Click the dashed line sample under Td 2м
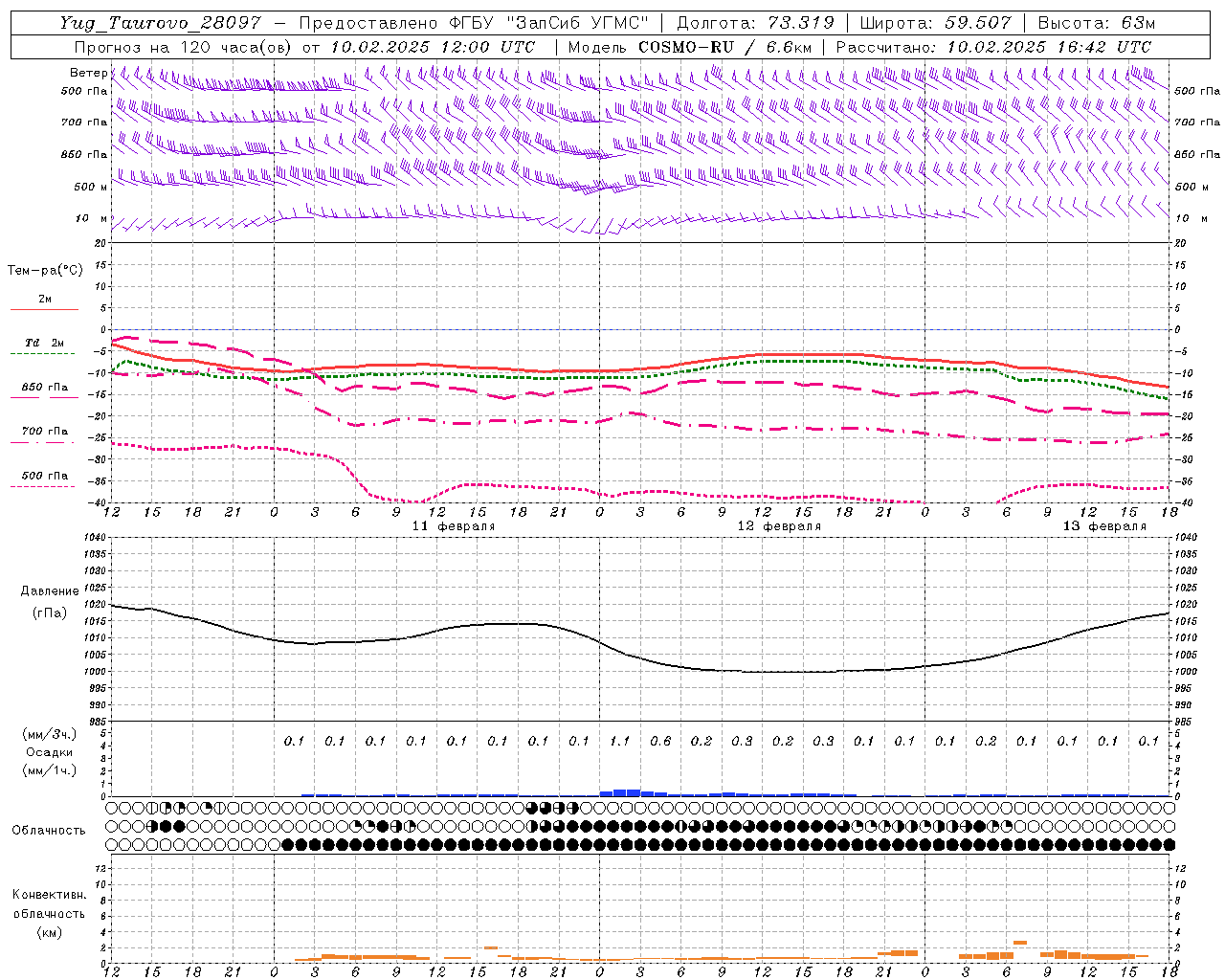The width and height of the screenshot is (1225, 980). pos(42,354)
